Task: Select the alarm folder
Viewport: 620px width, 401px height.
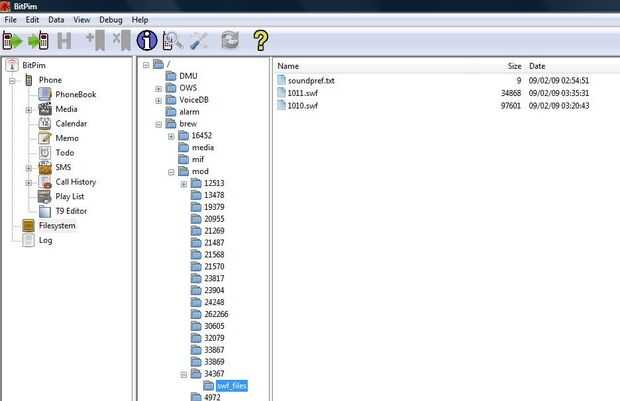Action: [x=189, y=112]
